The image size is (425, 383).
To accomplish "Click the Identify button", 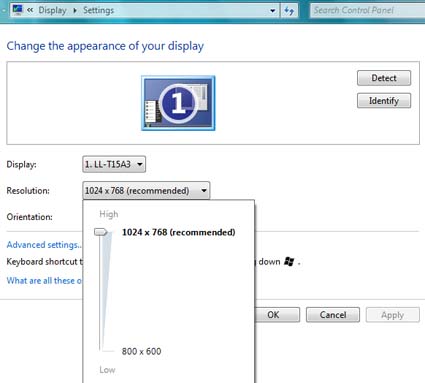I will tap(384, 101).
